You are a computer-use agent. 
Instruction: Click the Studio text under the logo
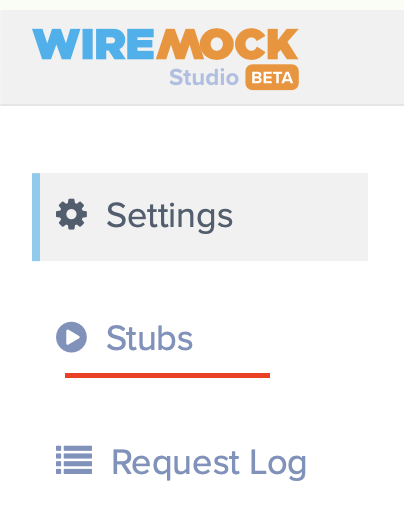tap(204, 77)
